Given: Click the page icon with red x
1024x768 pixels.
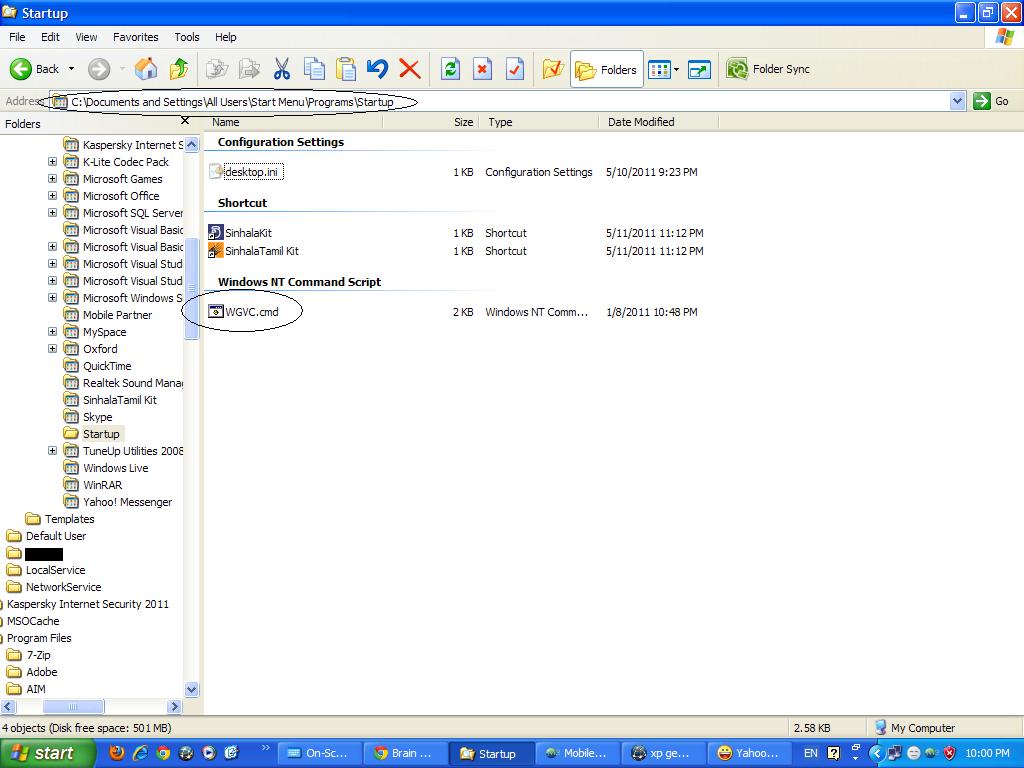Looking at the screenshot, I should click(x=482, y=69).
